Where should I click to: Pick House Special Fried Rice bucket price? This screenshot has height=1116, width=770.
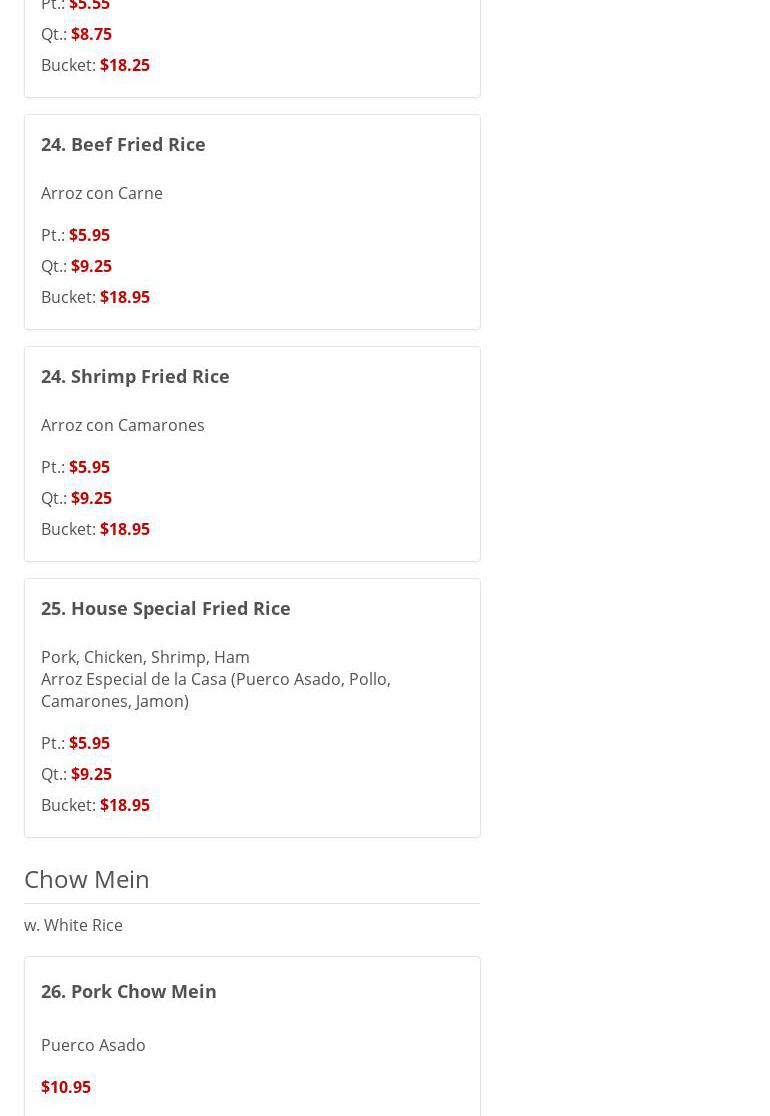pyautogui.click(x=124, y=805)
